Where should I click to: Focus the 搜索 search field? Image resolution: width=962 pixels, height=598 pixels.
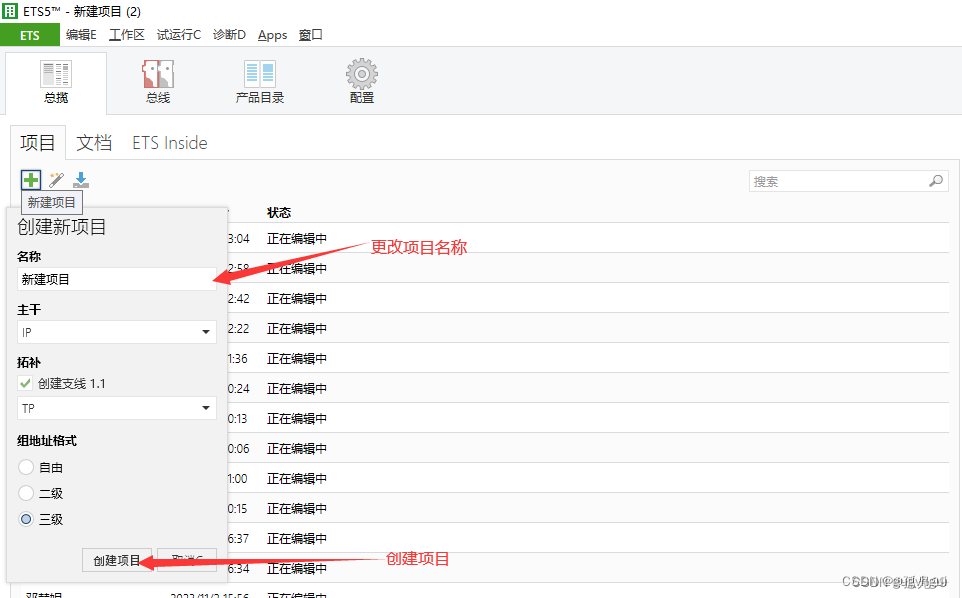(848, 181)
